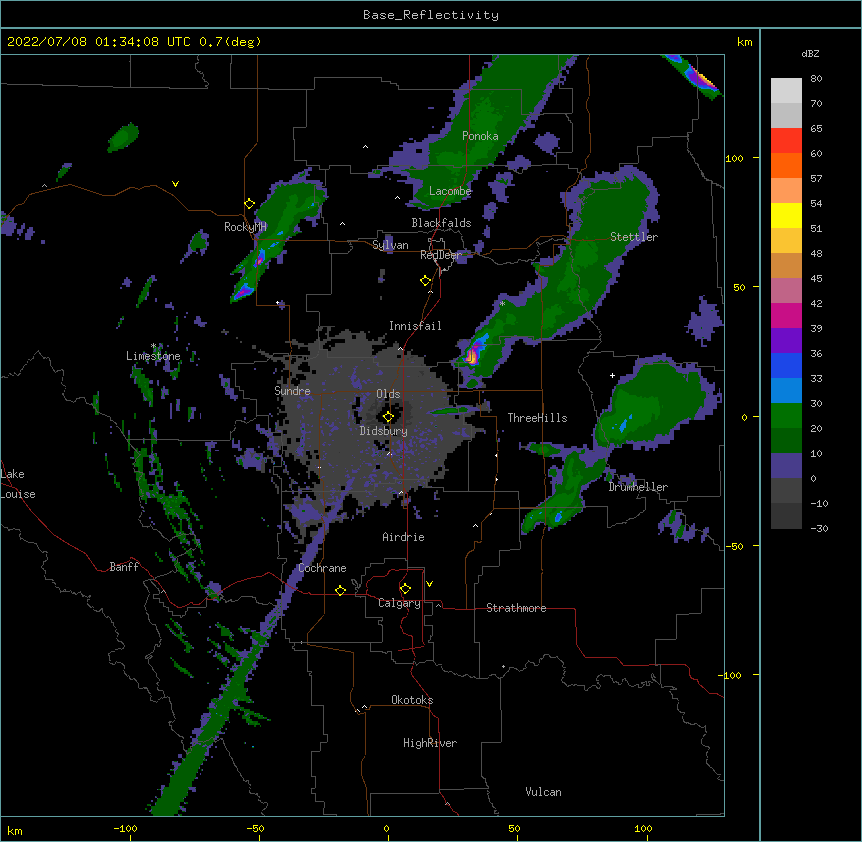Image resolution: width=862 pixels, height=842 pixels.
Task: Click the Calgary city label
Action: pyautogui.click(x=399, y=603)
